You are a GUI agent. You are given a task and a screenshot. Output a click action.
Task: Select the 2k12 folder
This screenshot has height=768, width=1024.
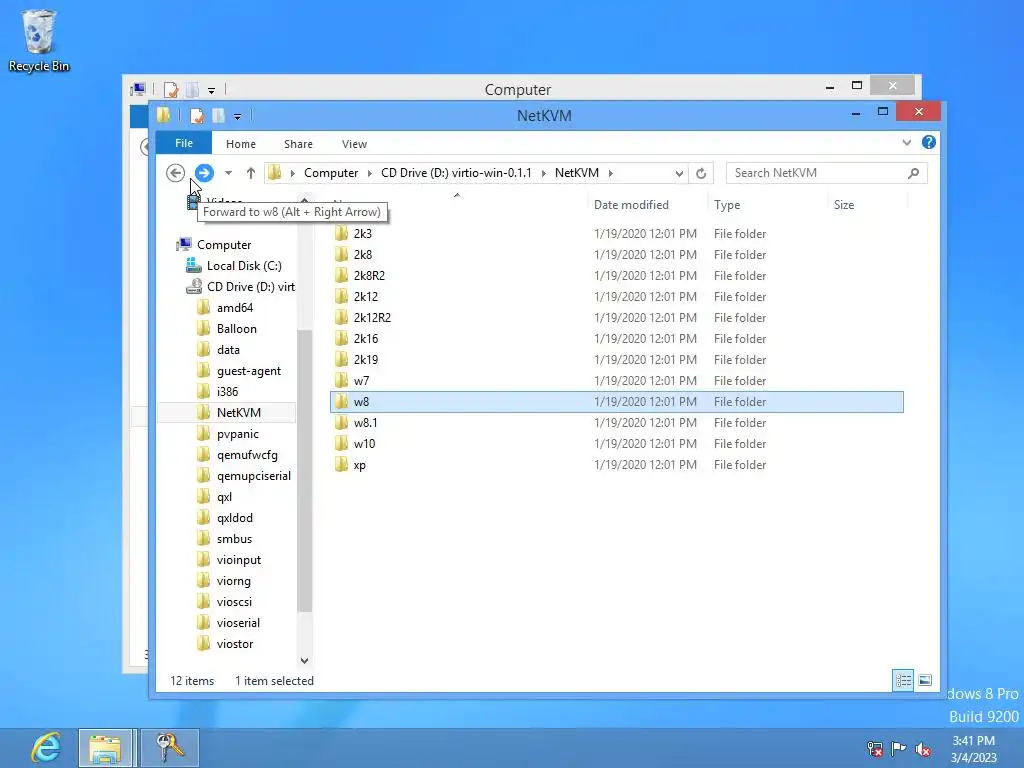(616, 296)
